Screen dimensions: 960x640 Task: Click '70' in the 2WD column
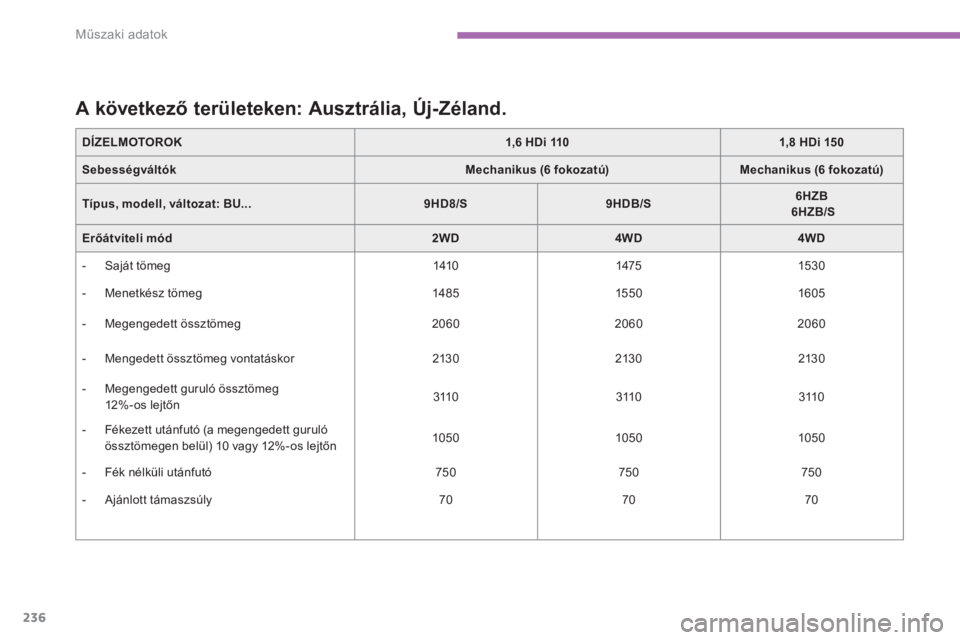[446, 500]
